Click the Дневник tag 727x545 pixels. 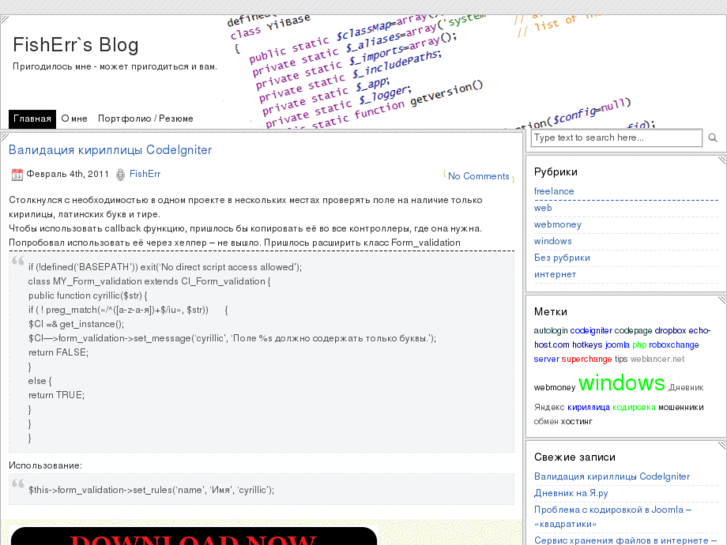coord(686,388)
